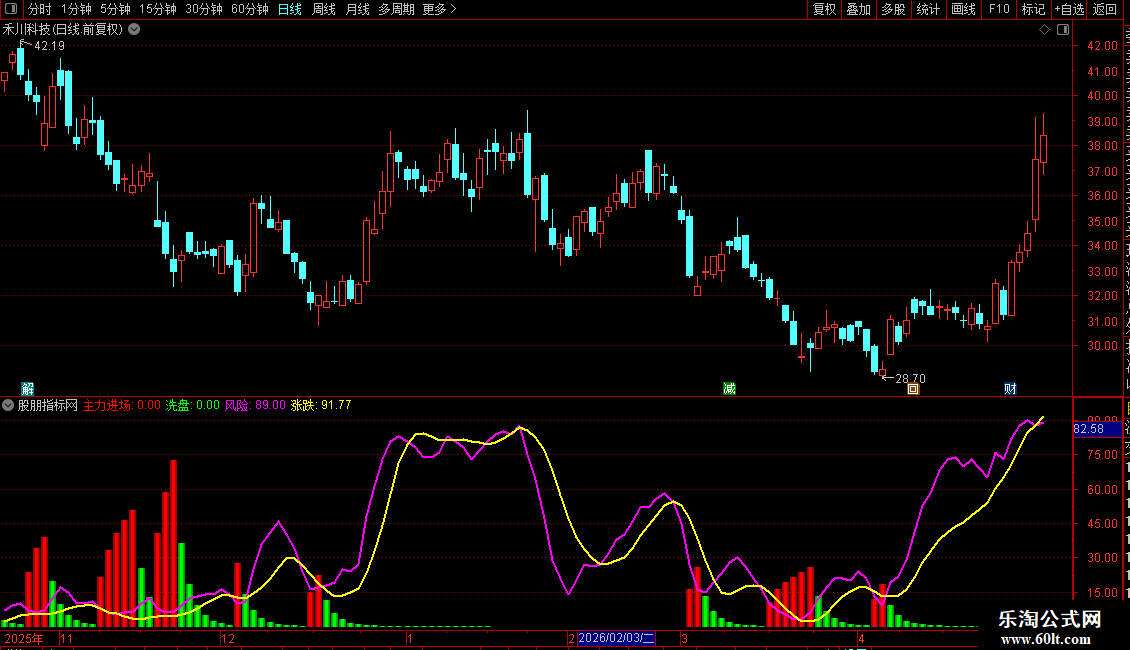This screenshot has width=1130, height=650.
Task: Click the 2026/02/03 date marker
Action: coord(616,638)
